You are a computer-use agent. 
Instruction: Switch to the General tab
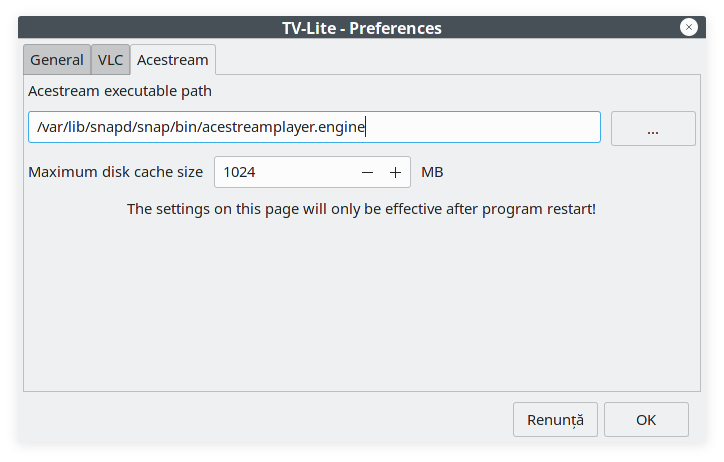click(57, 60)
